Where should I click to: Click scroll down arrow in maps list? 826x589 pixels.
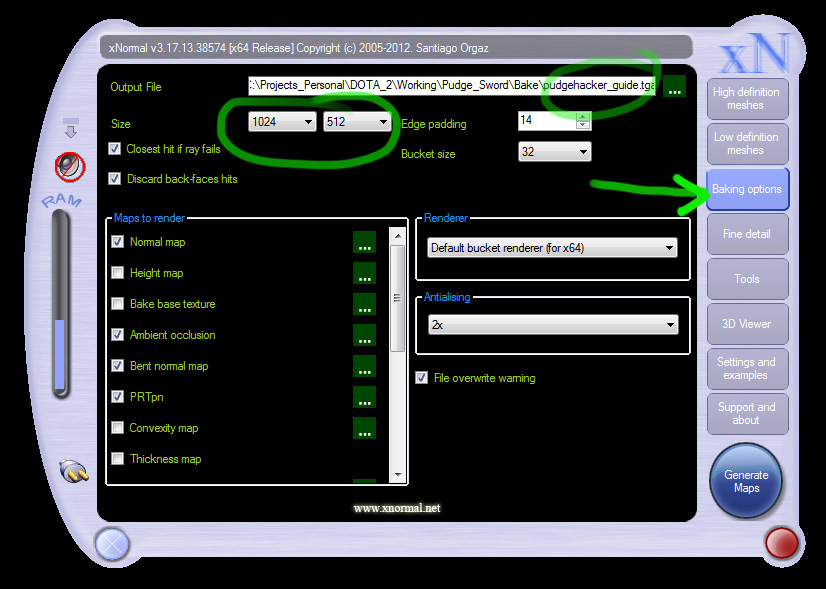398,475
